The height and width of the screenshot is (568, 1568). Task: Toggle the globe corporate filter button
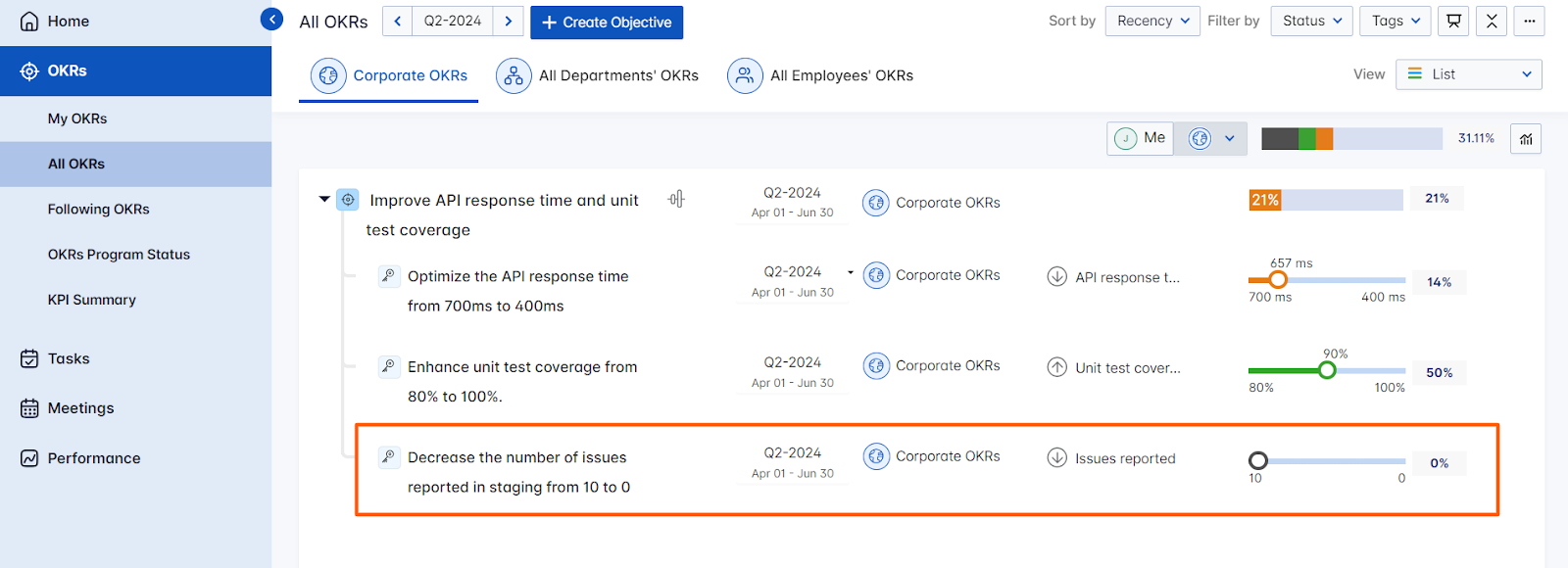coord(1200,138)
